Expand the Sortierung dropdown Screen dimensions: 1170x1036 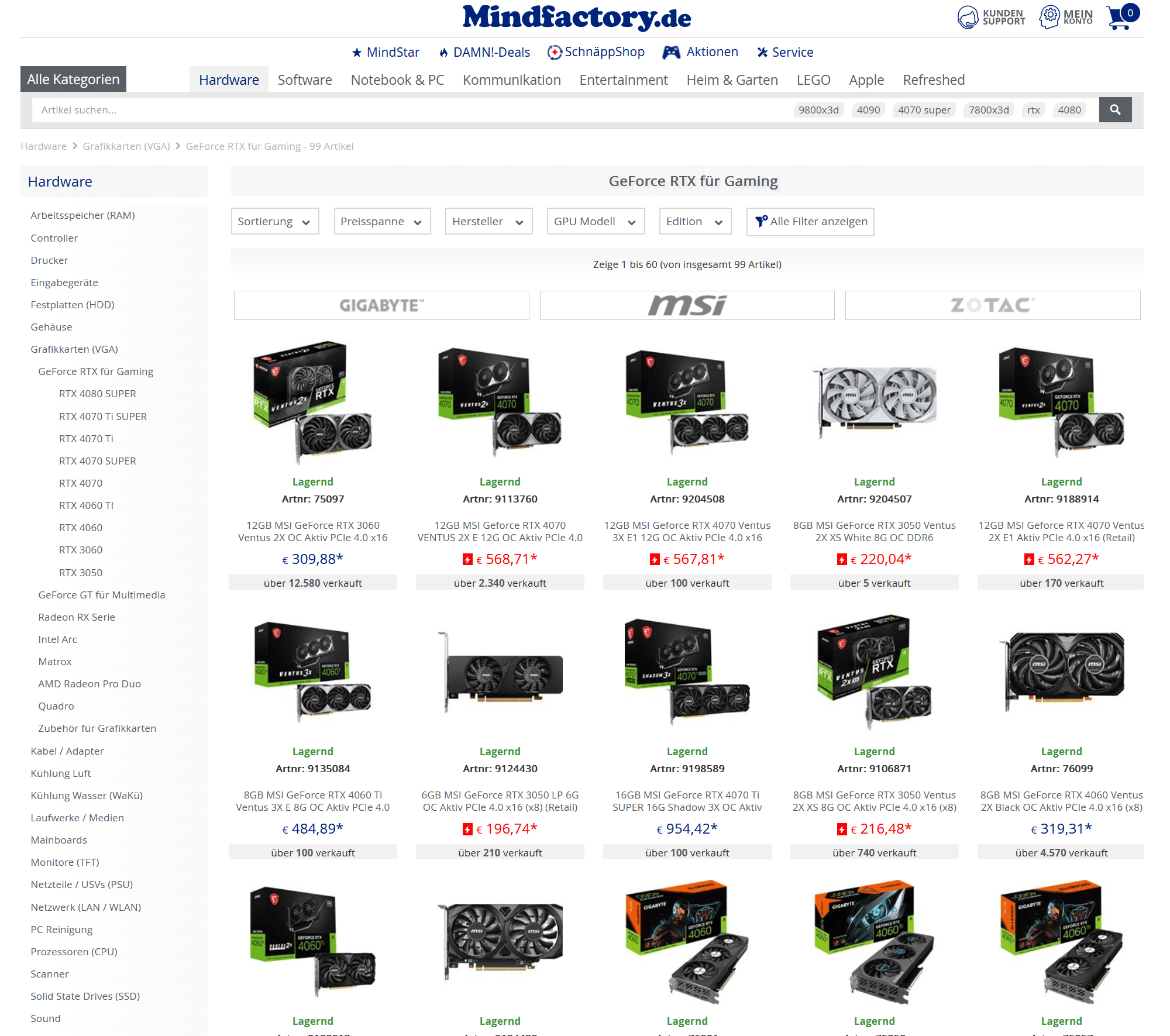click(274, 222)
